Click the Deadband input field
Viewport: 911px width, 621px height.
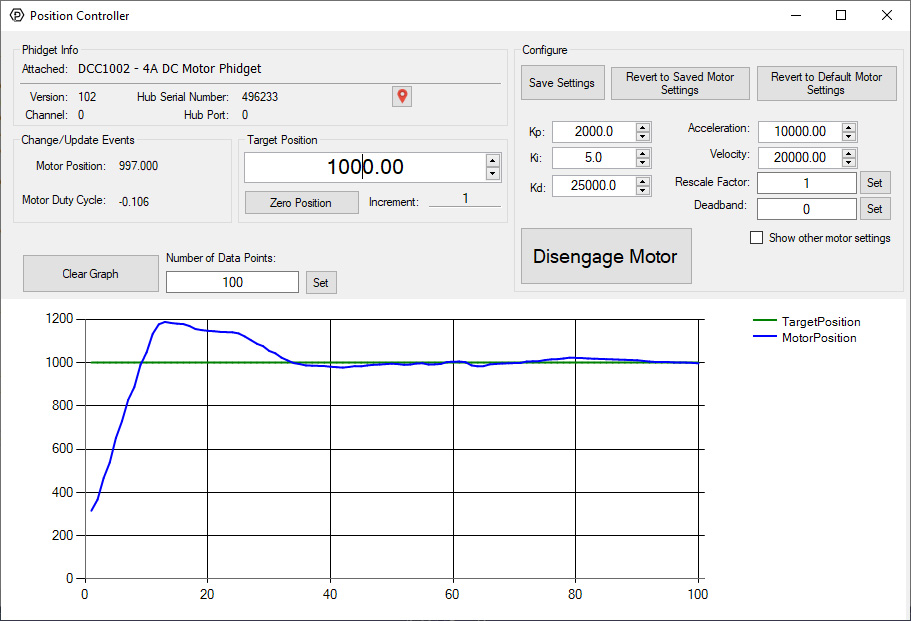click(x=806, y=210)
